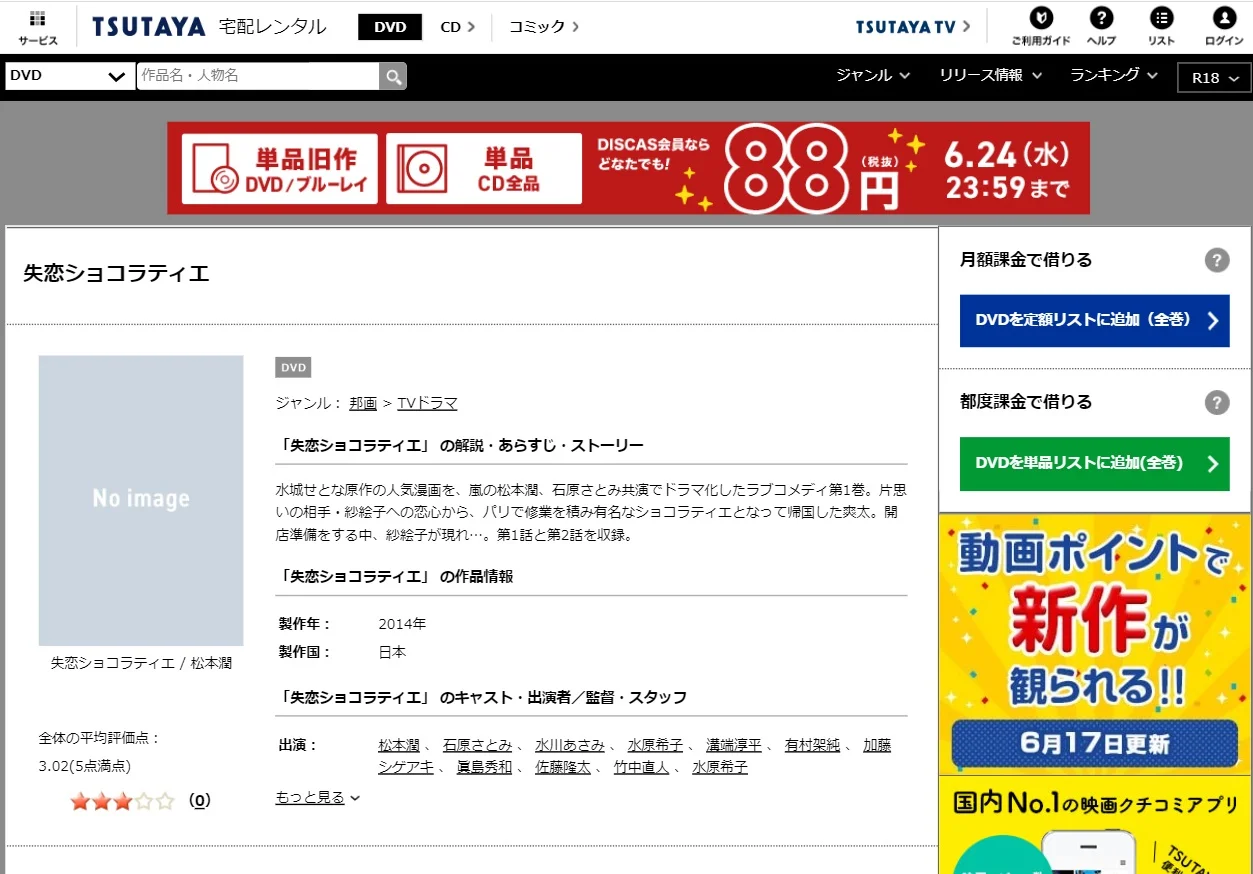
Task: Click the TVドラマ genre link
Action: (427, 404)
